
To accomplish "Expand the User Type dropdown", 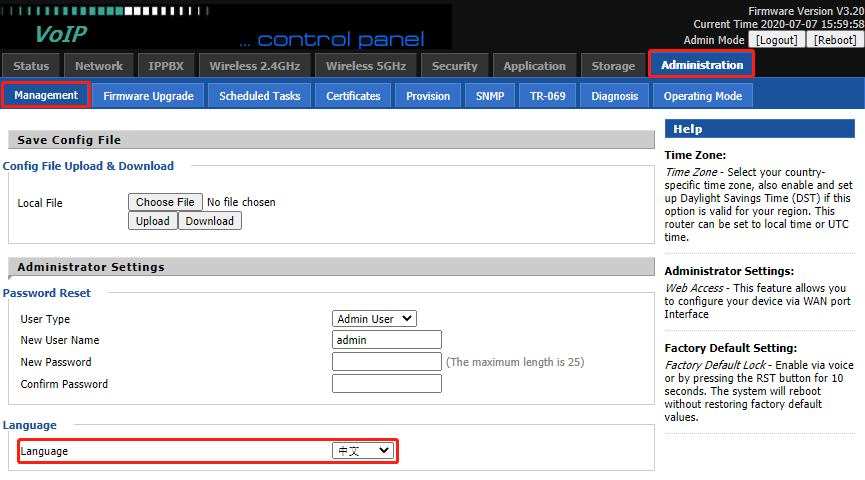I will tap(374, 319).
